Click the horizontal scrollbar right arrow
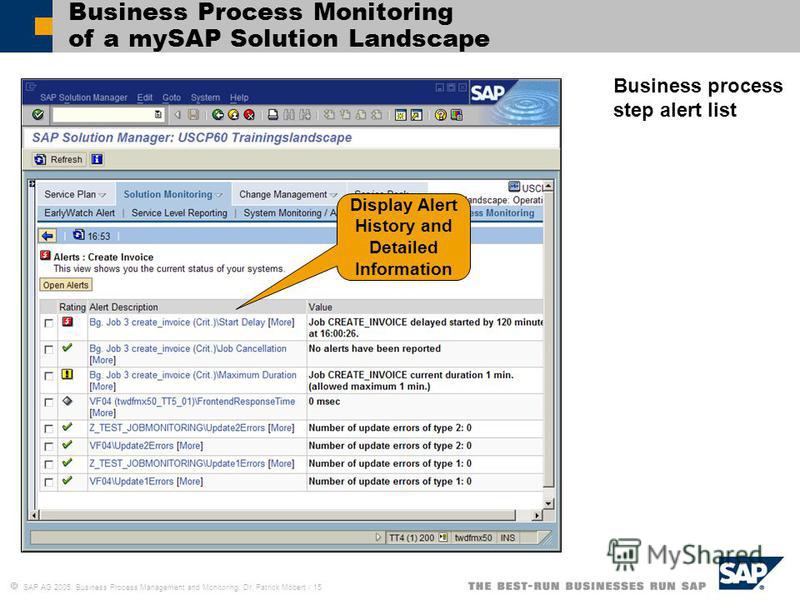 pos(536,516)
